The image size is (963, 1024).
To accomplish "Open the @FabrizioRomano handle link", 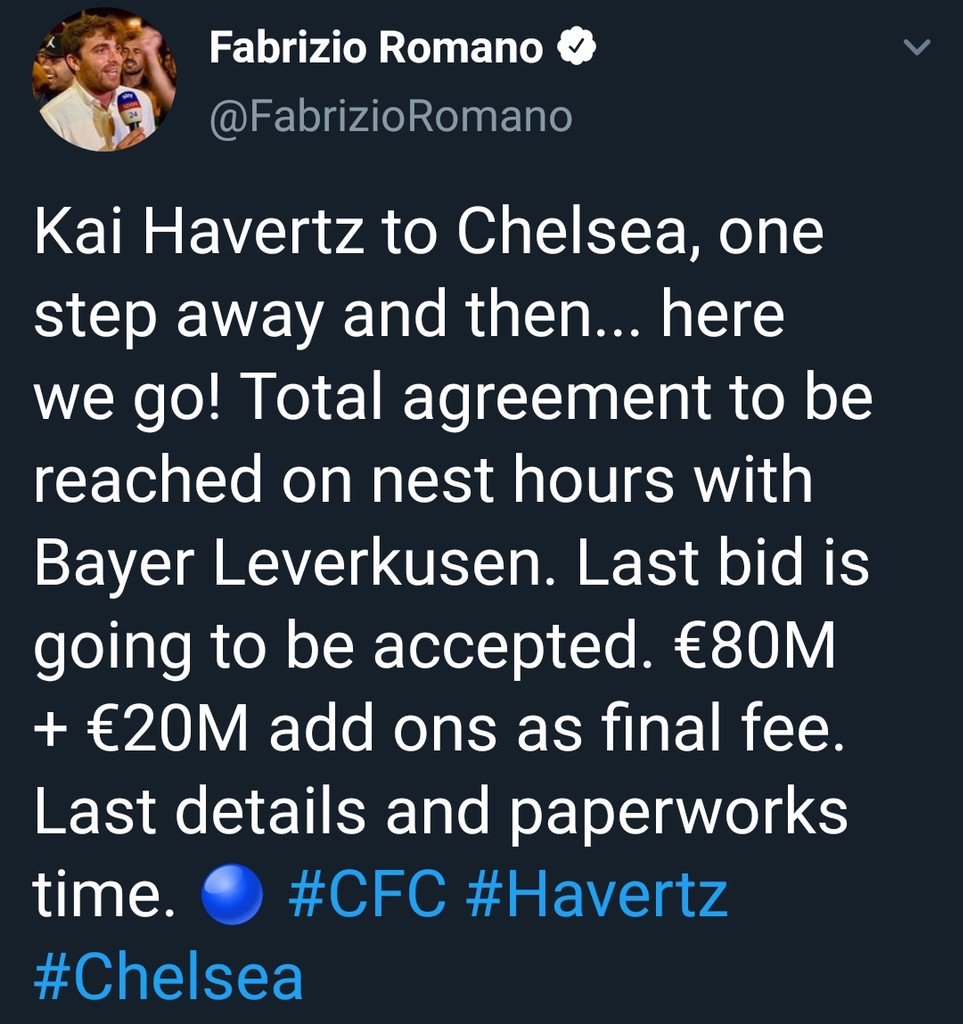I will point(390,117).
